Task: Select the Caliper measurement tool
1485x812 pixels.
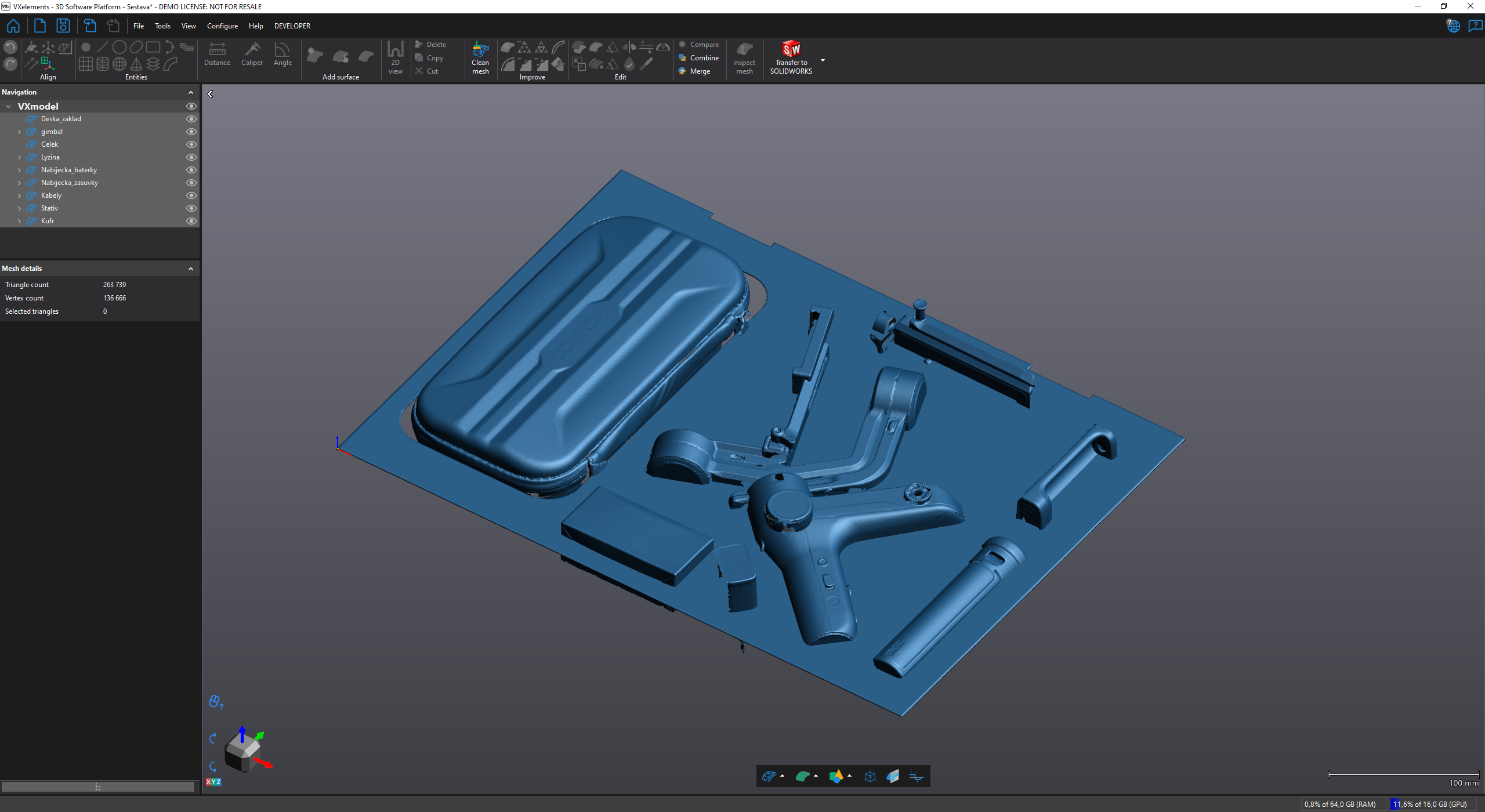Action: (252, 55)
